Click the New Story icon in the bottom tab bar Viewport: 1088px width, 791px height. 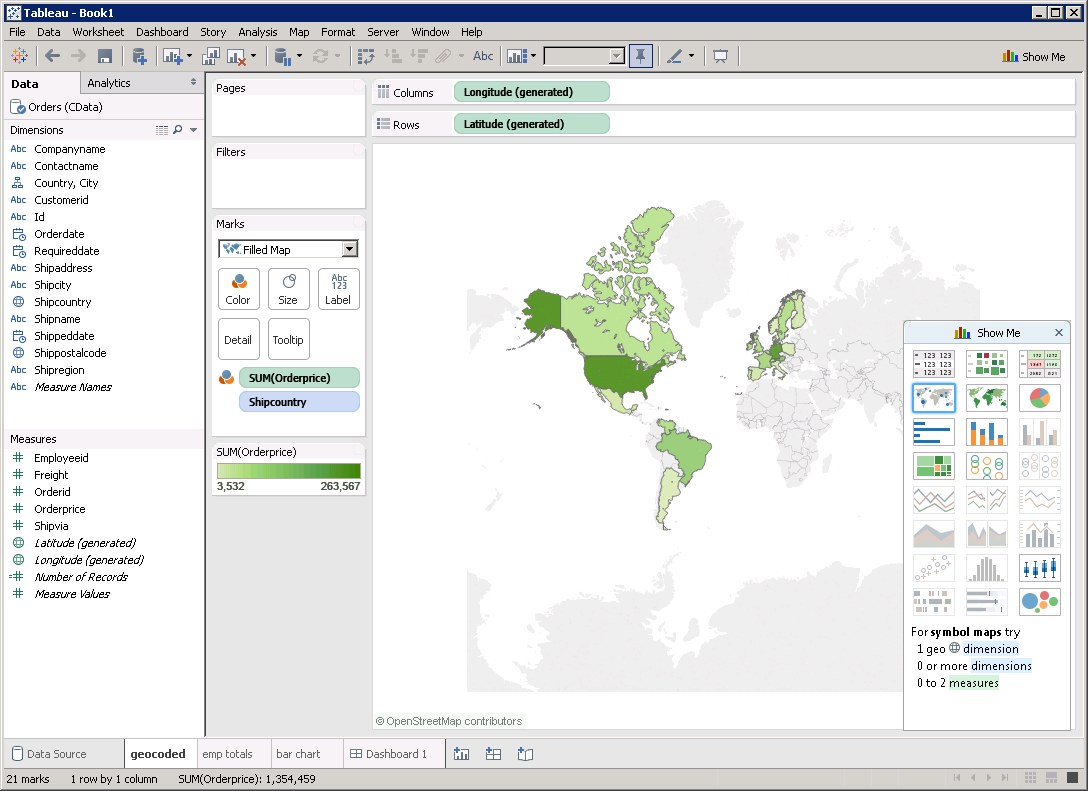point(525,754)
